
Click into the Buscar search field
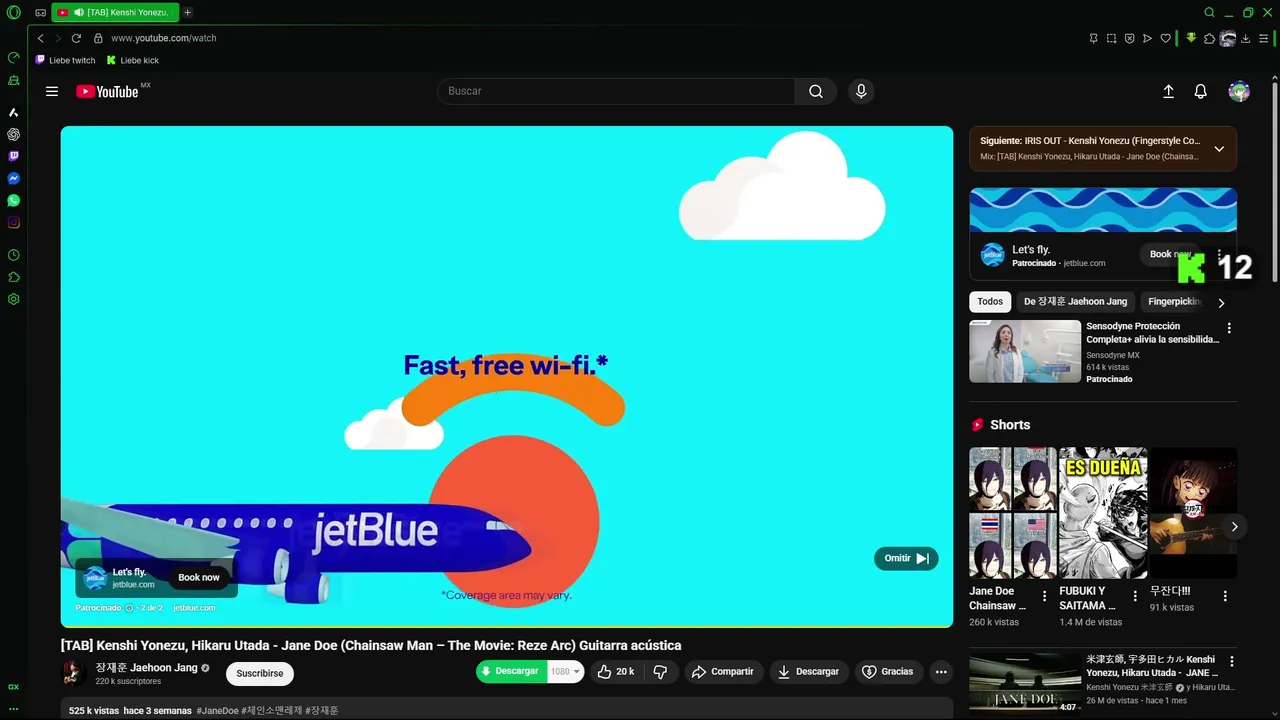[616, 91]
